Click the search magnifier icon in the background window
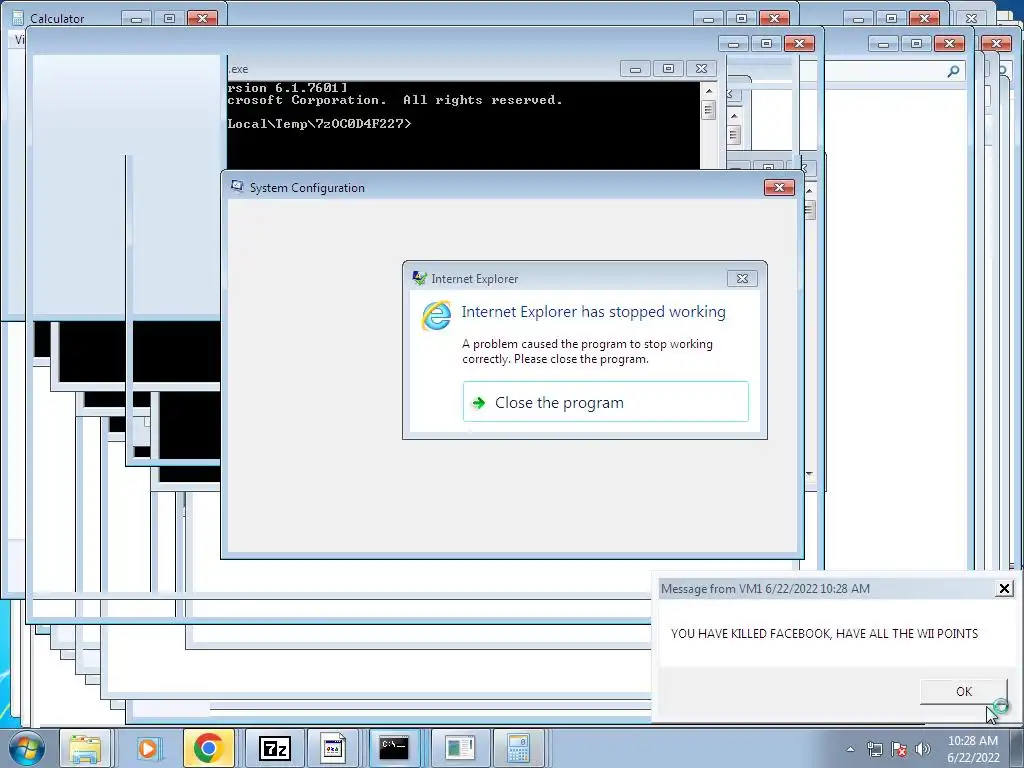Screen dimensions: 1024x768 (x=953, y=71)
